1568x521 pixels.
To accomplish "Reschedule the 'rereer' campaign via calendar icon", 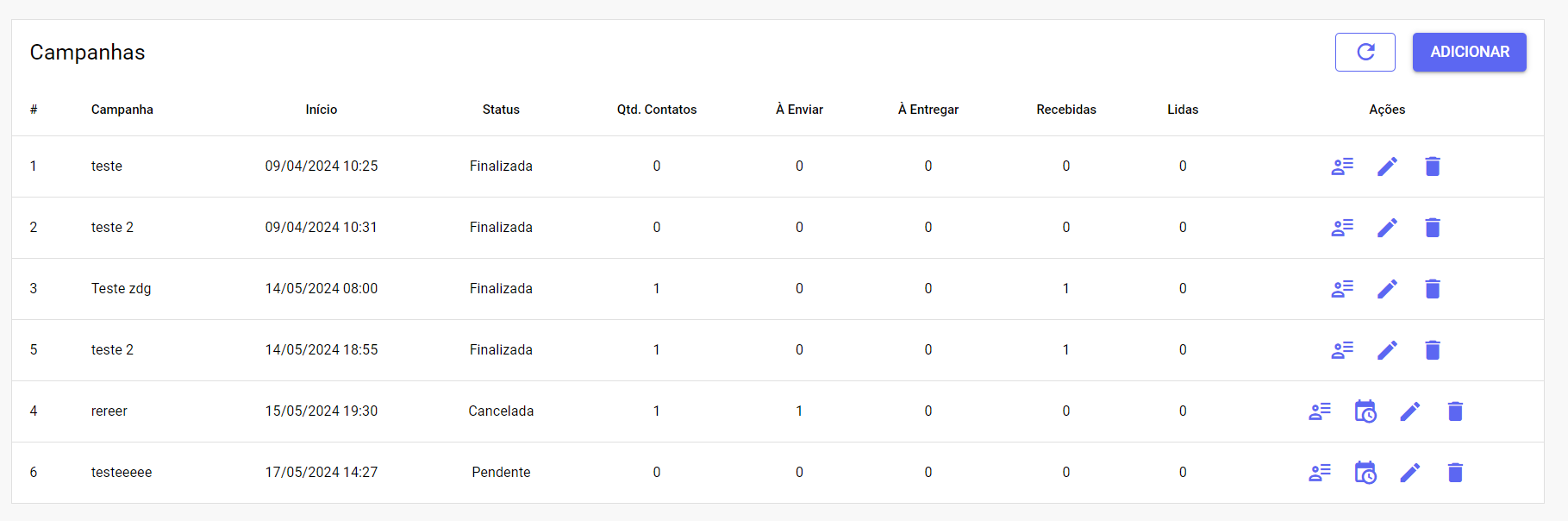I will (x=1365, y=411).
